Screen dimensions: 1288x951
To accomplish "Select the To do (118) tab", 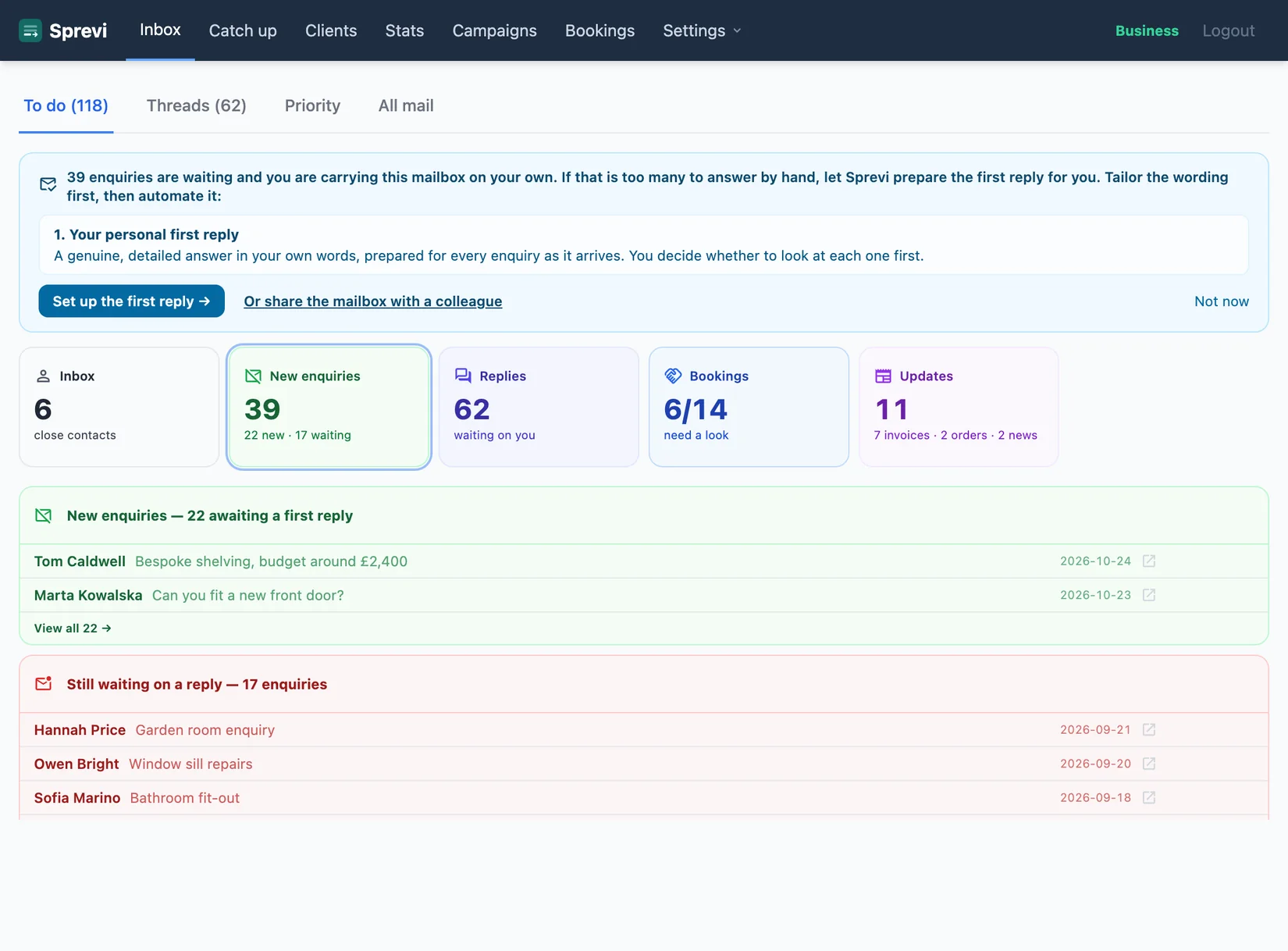I will (66, 106).
